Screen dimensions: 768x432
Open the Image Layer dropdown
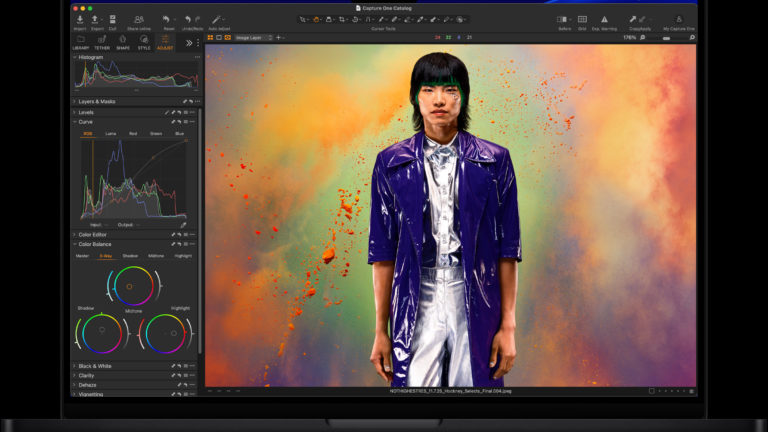(x=254, y=37)
